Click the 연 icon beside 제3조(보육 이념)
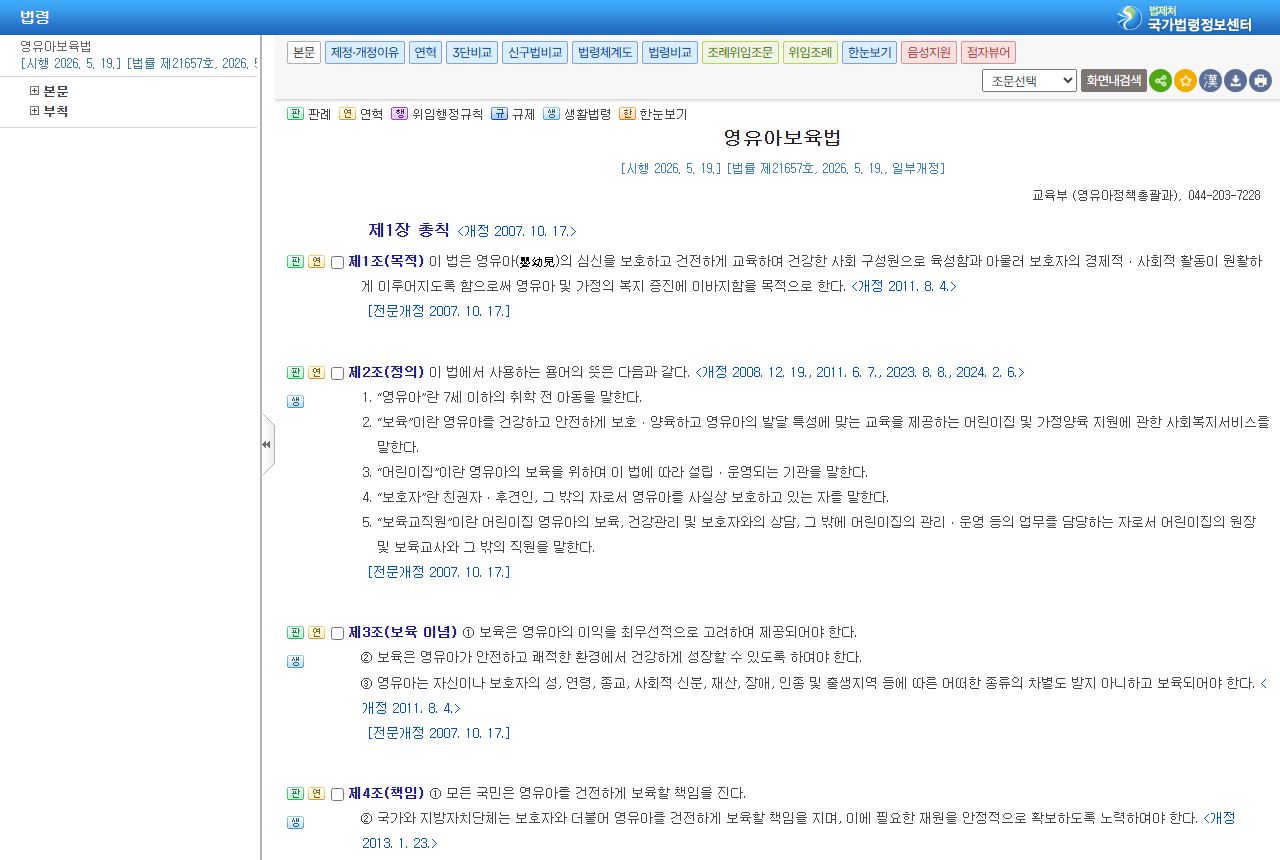This screenshot has height=860, width=1280. click(x=316, y=633)
